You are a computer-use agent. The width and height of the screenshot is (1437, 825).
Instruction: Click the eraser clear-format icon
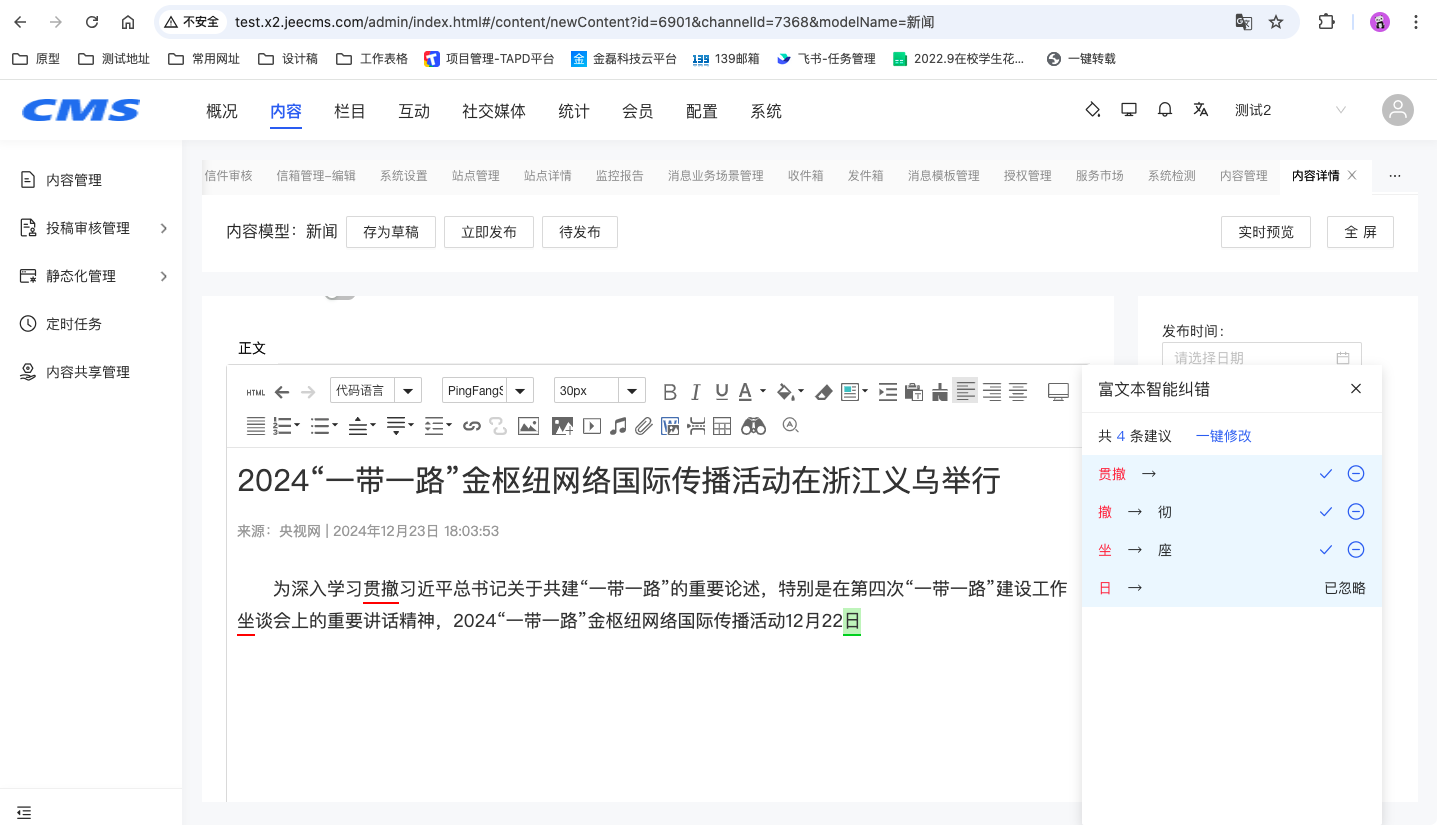(823, 392)
